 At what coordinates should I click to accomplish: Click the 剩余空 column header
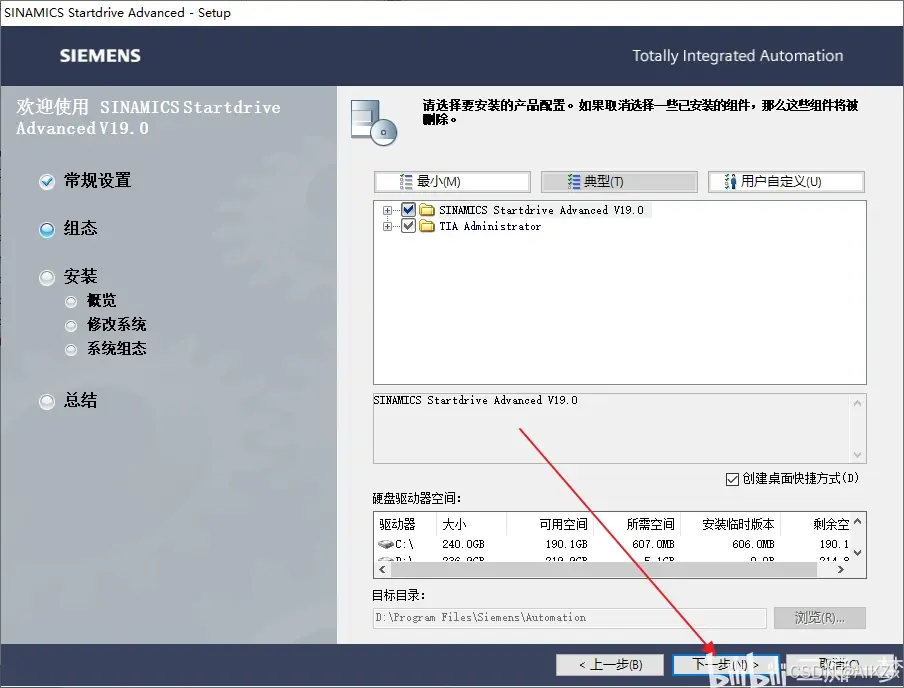831,524
